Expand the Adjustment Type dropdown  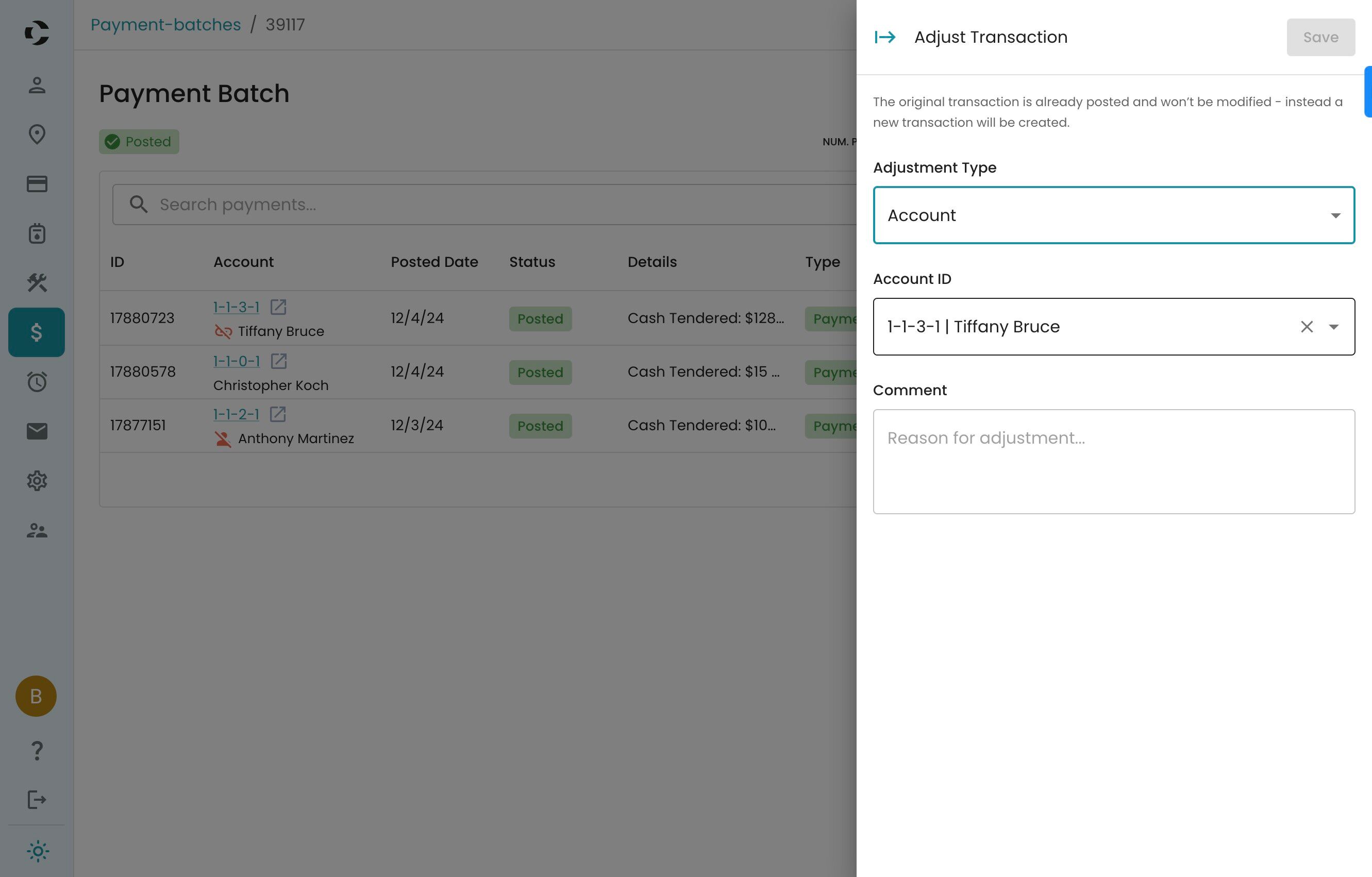tap(1113, 215)
